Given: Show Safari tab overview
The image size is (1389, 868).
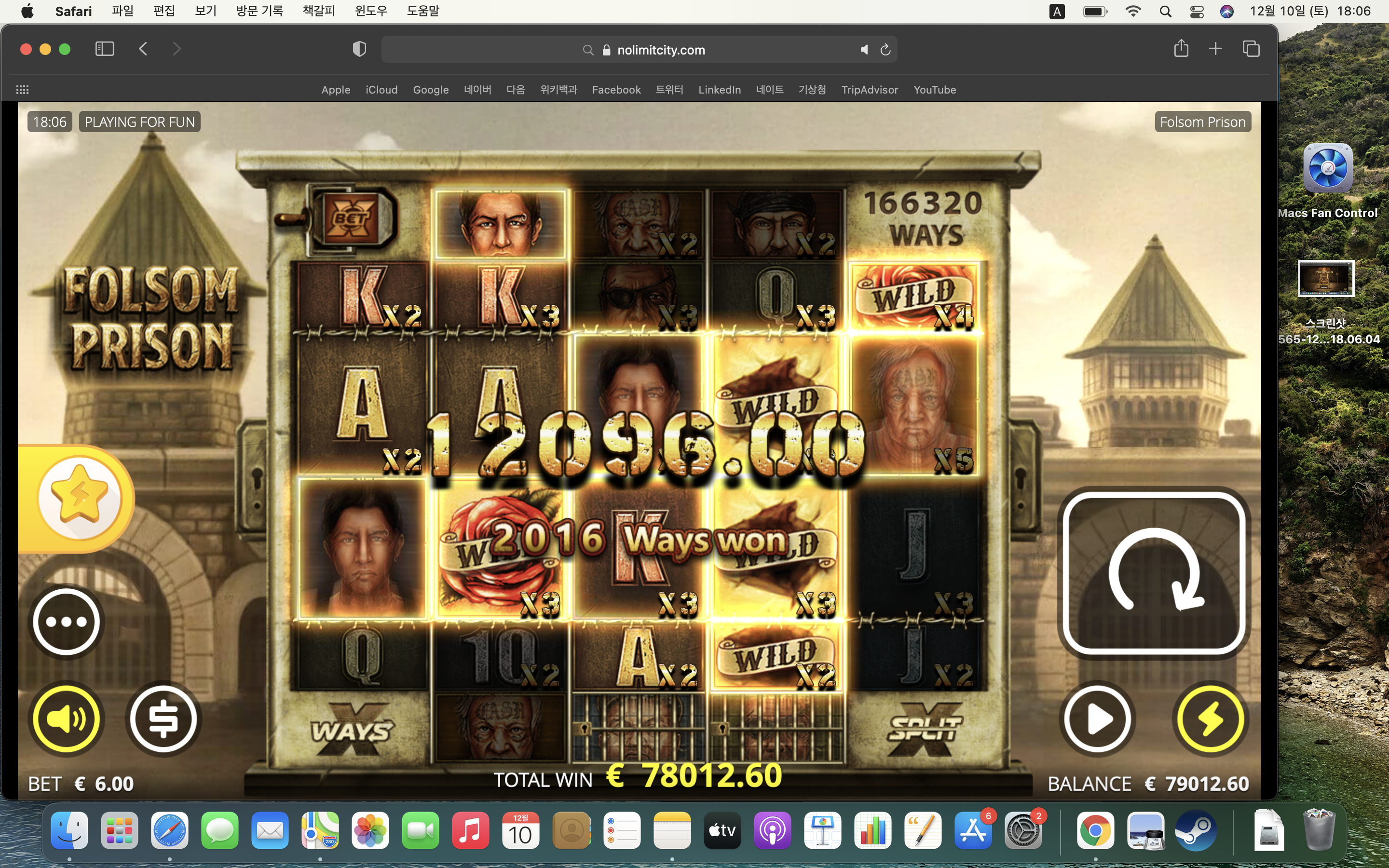Looking at the screenshot, I should pyautogui.click(x=1251, y=49).
